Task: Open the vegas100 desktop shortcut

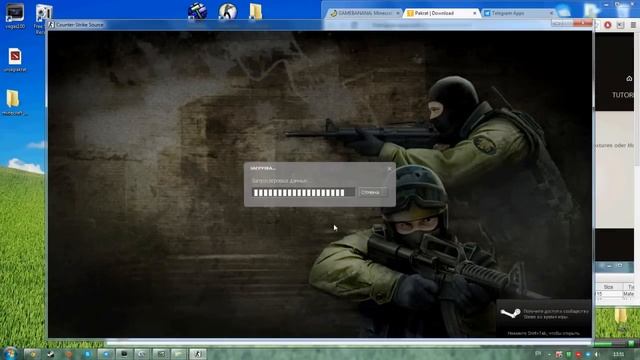Action: [x=15, y=16]
